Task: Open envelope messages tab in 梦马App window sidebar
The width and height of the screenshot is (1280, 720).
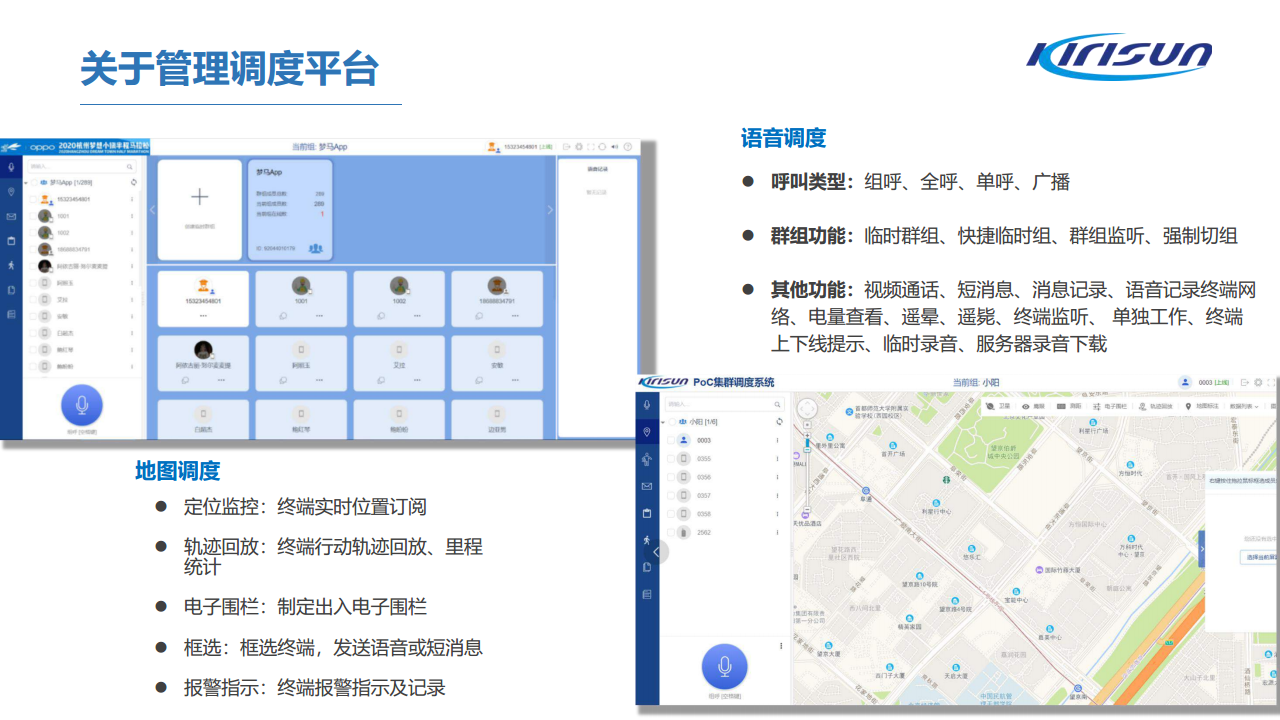Action: point(11,216)
